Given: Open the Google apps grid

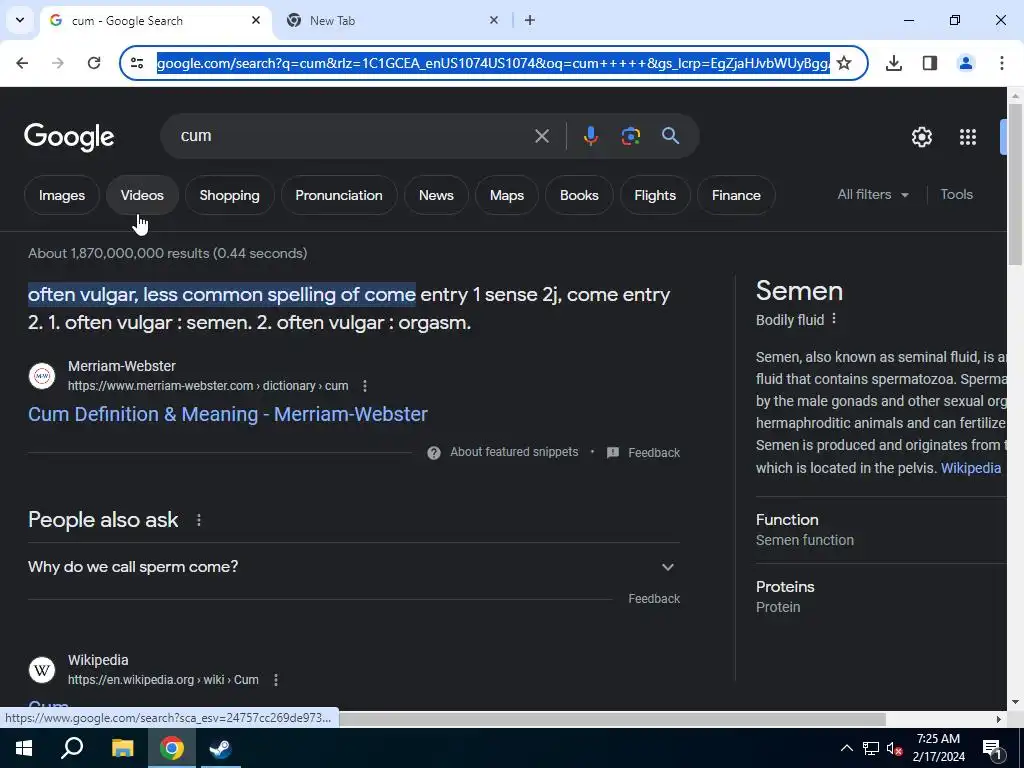Looking at the screenshot, I should click(967, 136).
